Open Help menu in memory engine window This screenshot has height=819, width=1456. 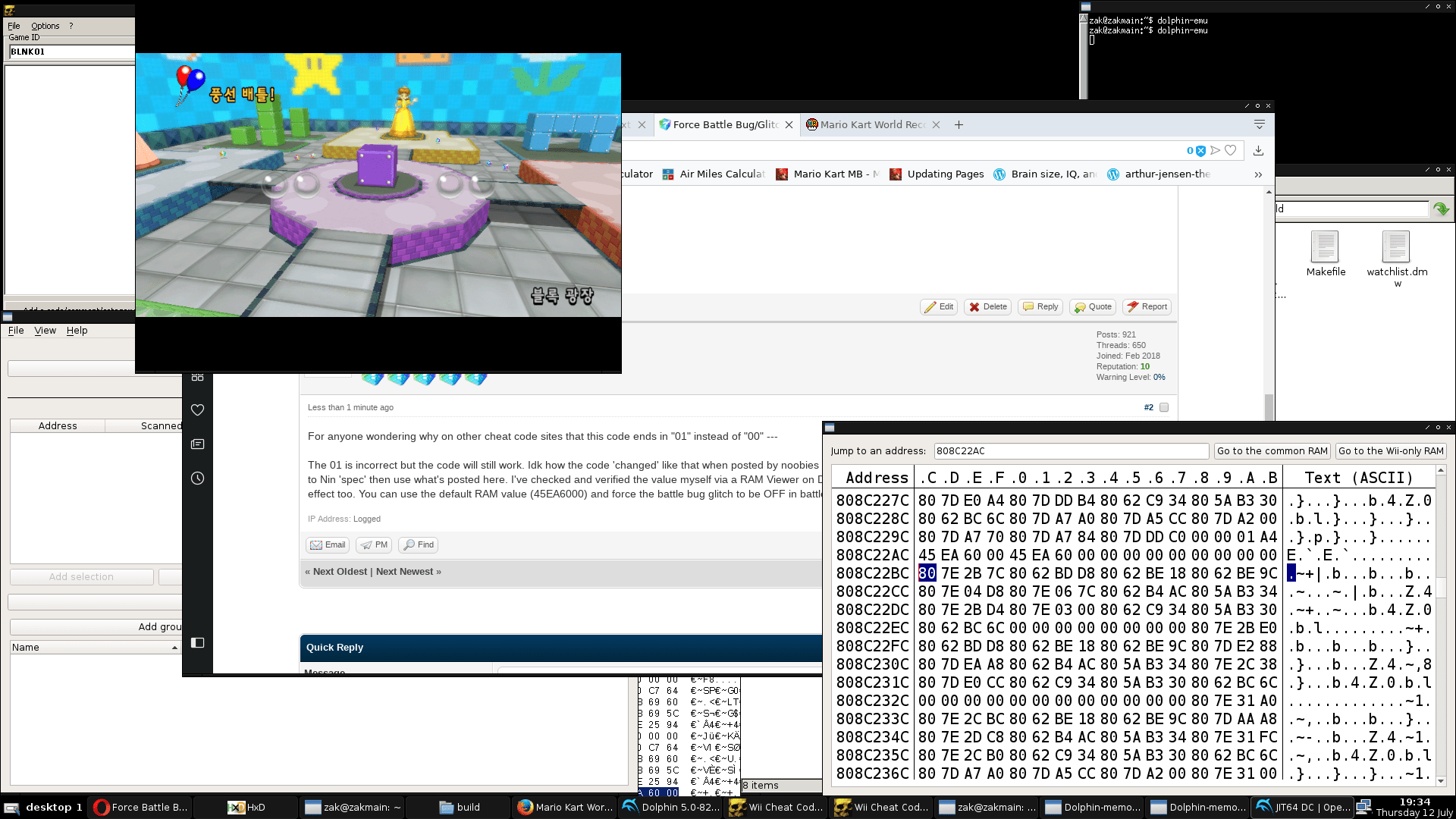pyautogui.click(x=77, y=331)
